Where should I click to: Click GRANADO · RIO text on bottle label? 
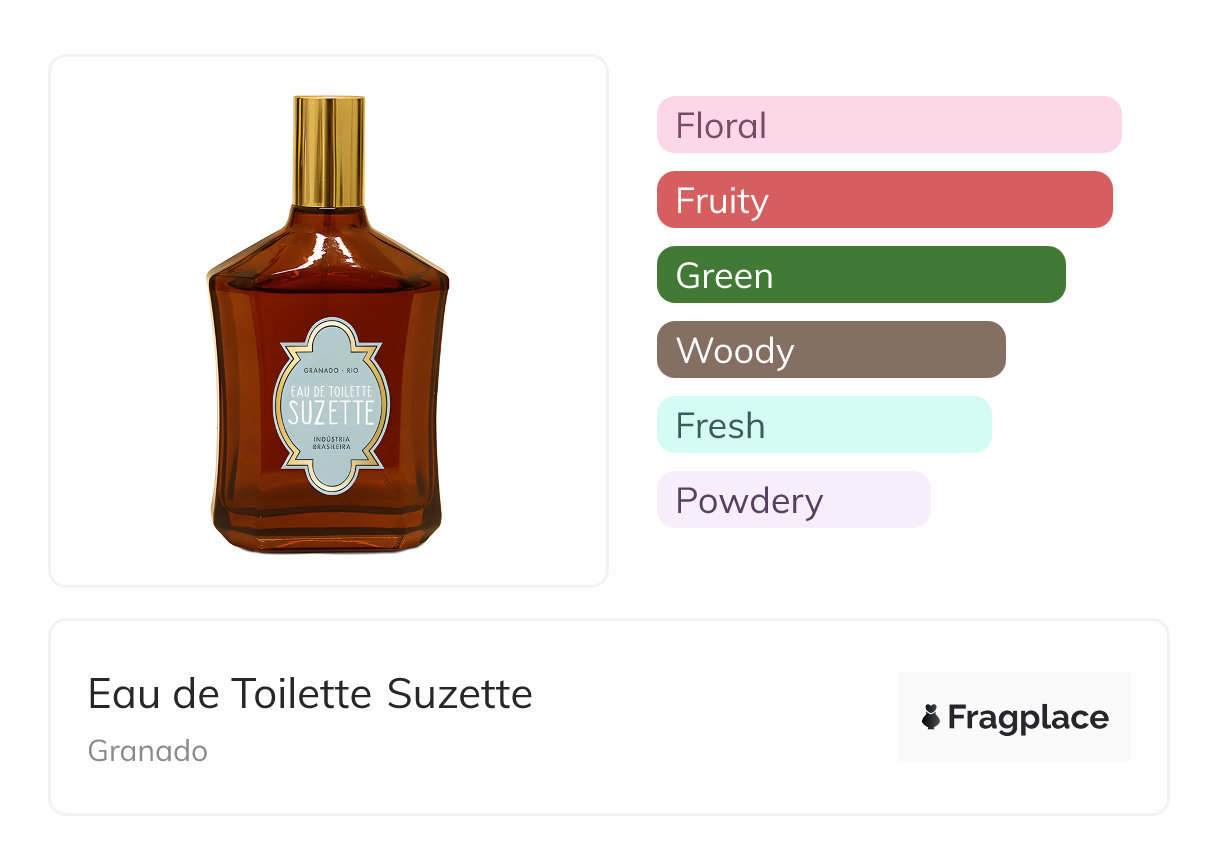tap(330, 372)
